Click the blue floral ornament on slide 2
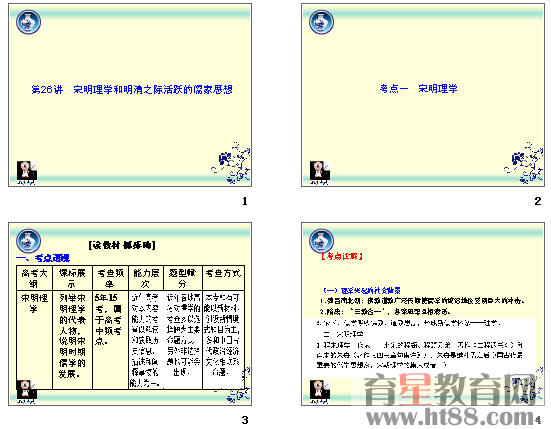551x429 pixels. [x=524, y=163]
